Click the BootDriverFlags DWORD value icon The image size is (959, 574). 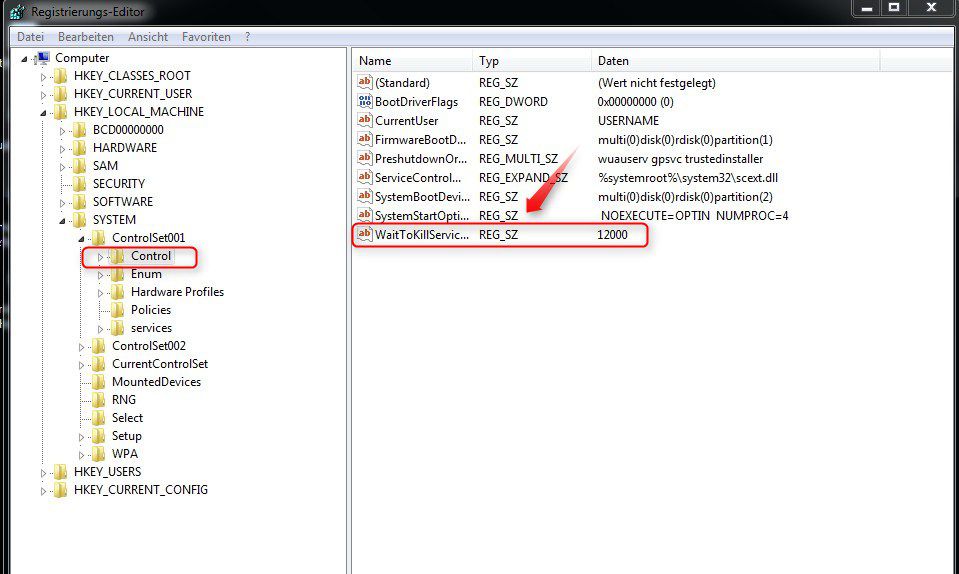click(365, 101)
